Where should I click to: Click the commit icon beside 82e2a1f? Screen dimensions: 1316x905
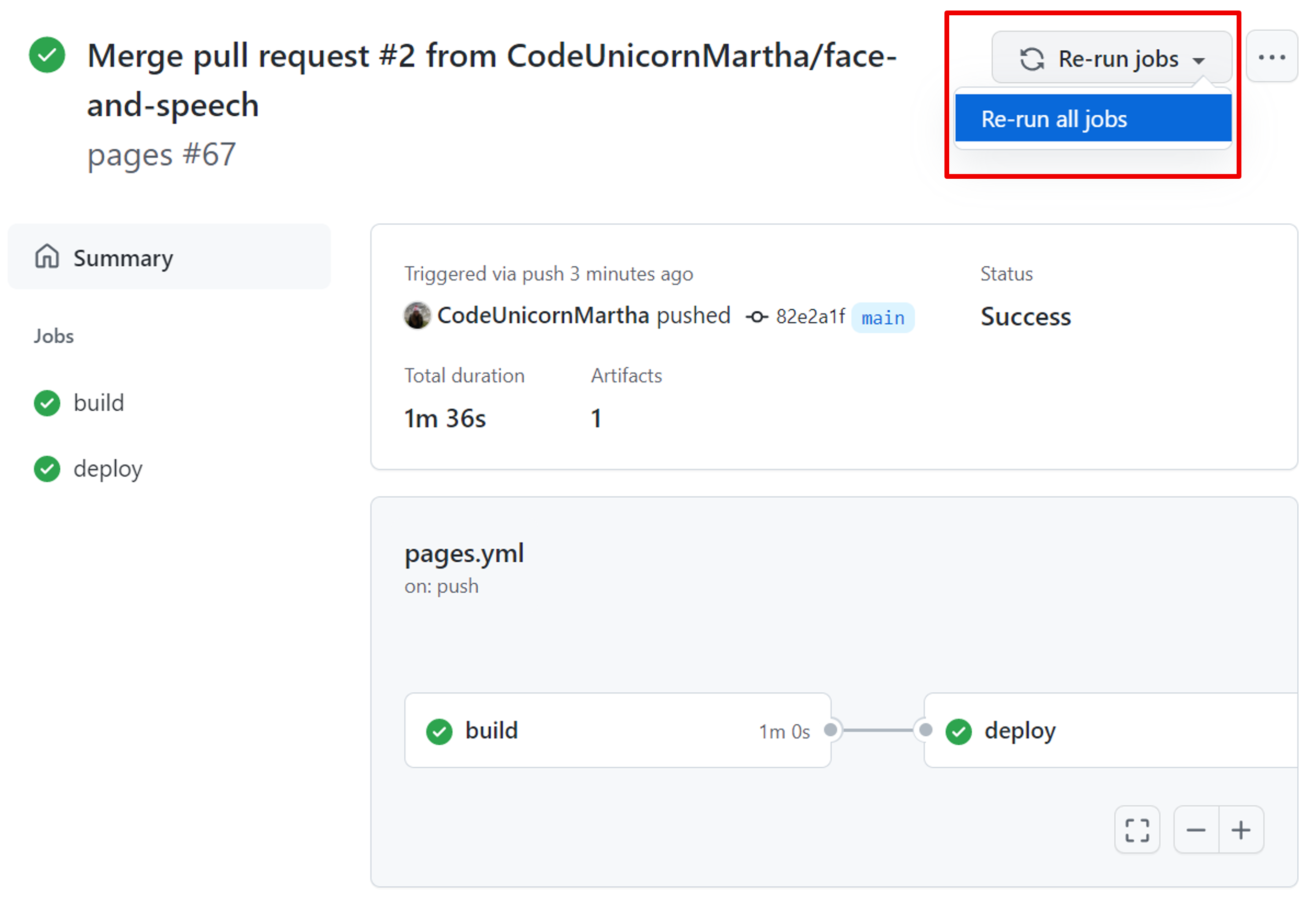[x=757, y=317]
